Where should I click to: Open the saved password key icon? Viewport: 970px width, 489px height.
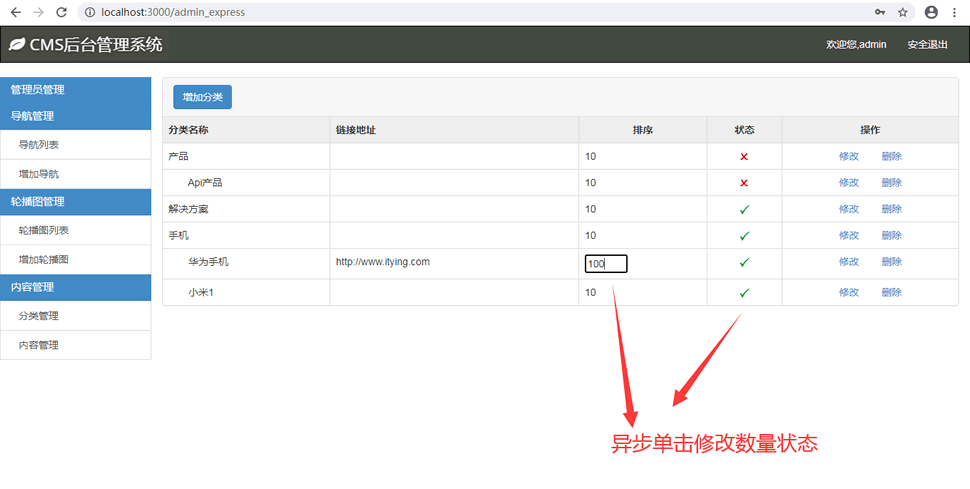coord(880,12)
